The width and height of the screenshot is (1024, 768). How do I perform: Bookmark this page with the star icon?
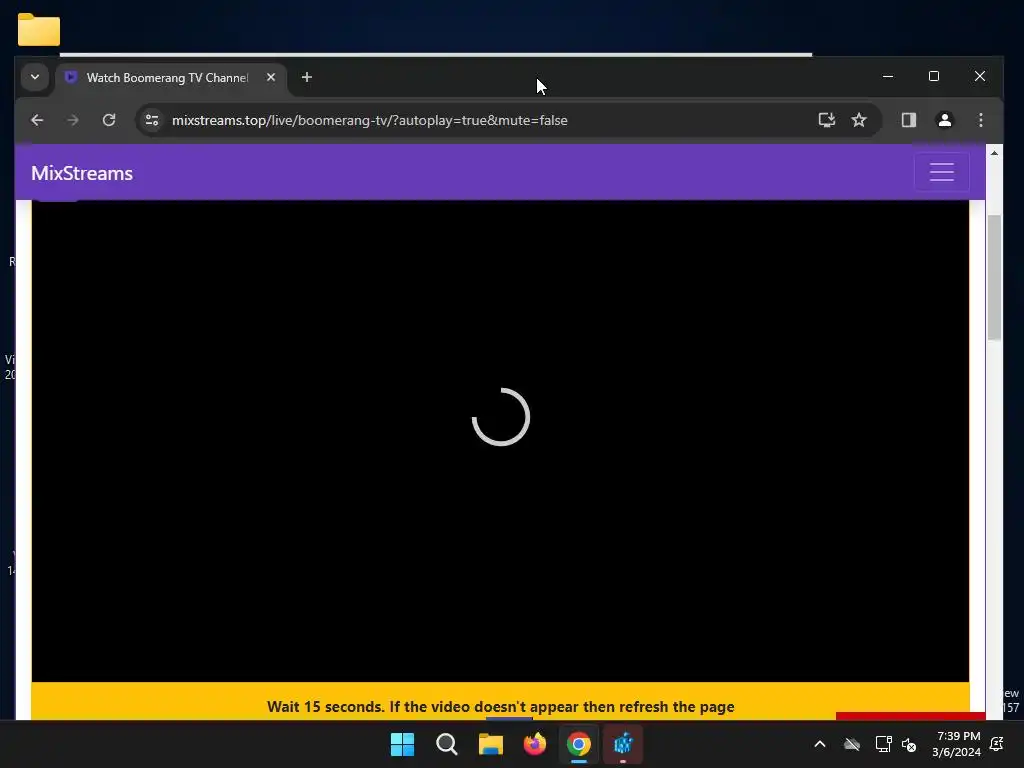[x=859, y=120]
